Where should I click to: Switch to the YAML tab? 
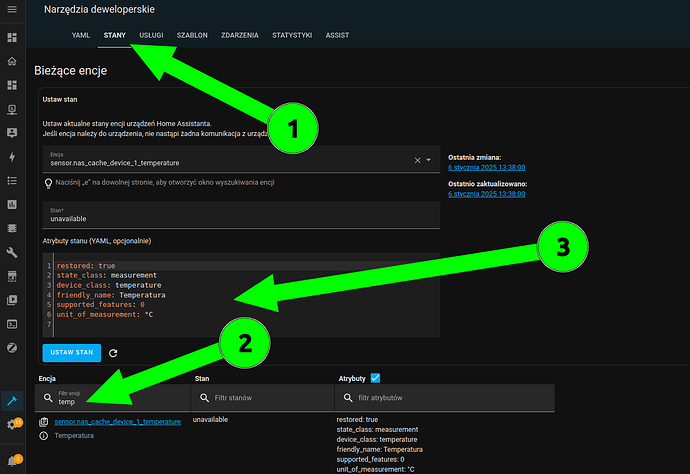pos(81,35)
